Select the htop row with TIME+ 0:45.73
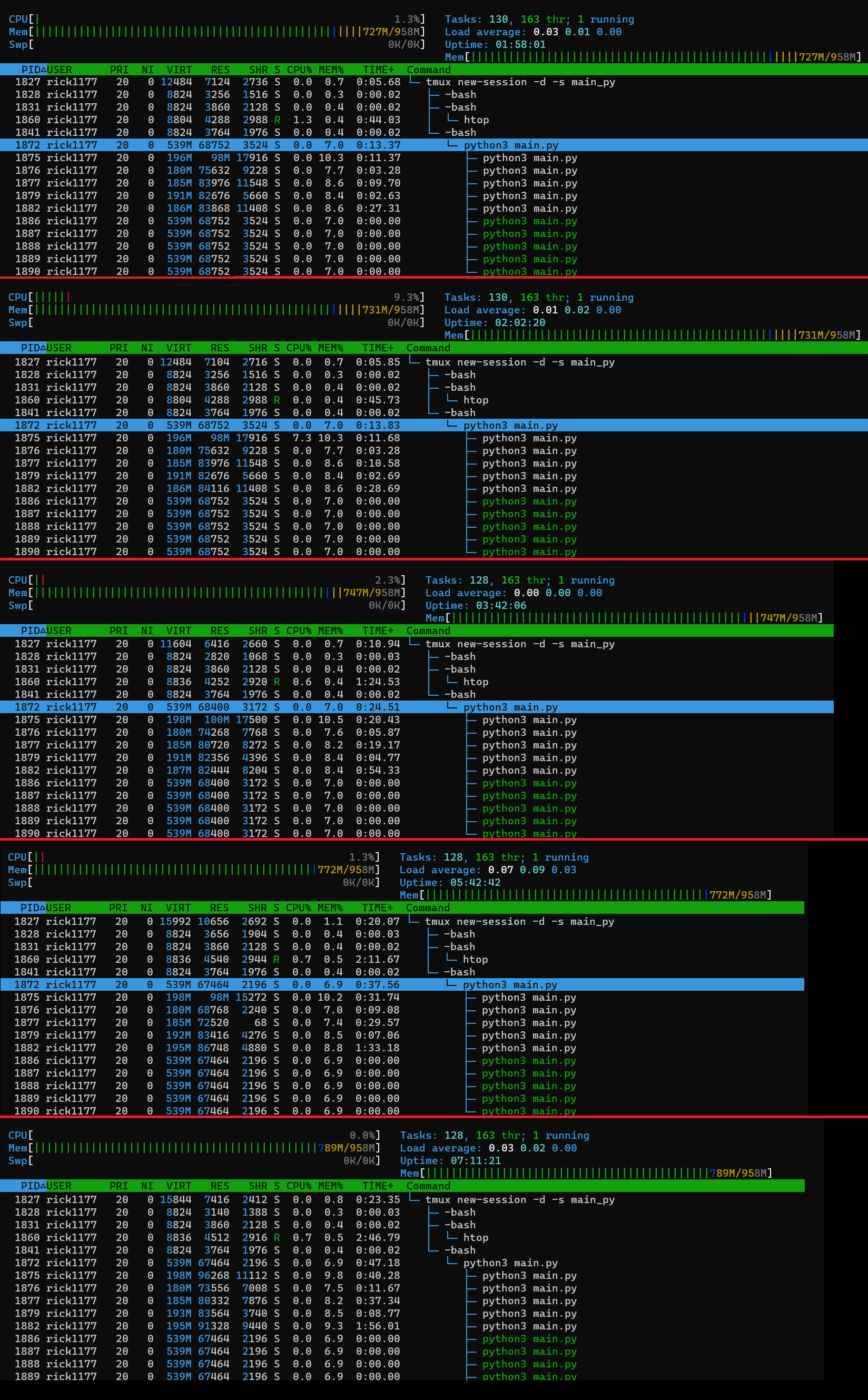Screen dimensions: 868x1400 (434, 400)
